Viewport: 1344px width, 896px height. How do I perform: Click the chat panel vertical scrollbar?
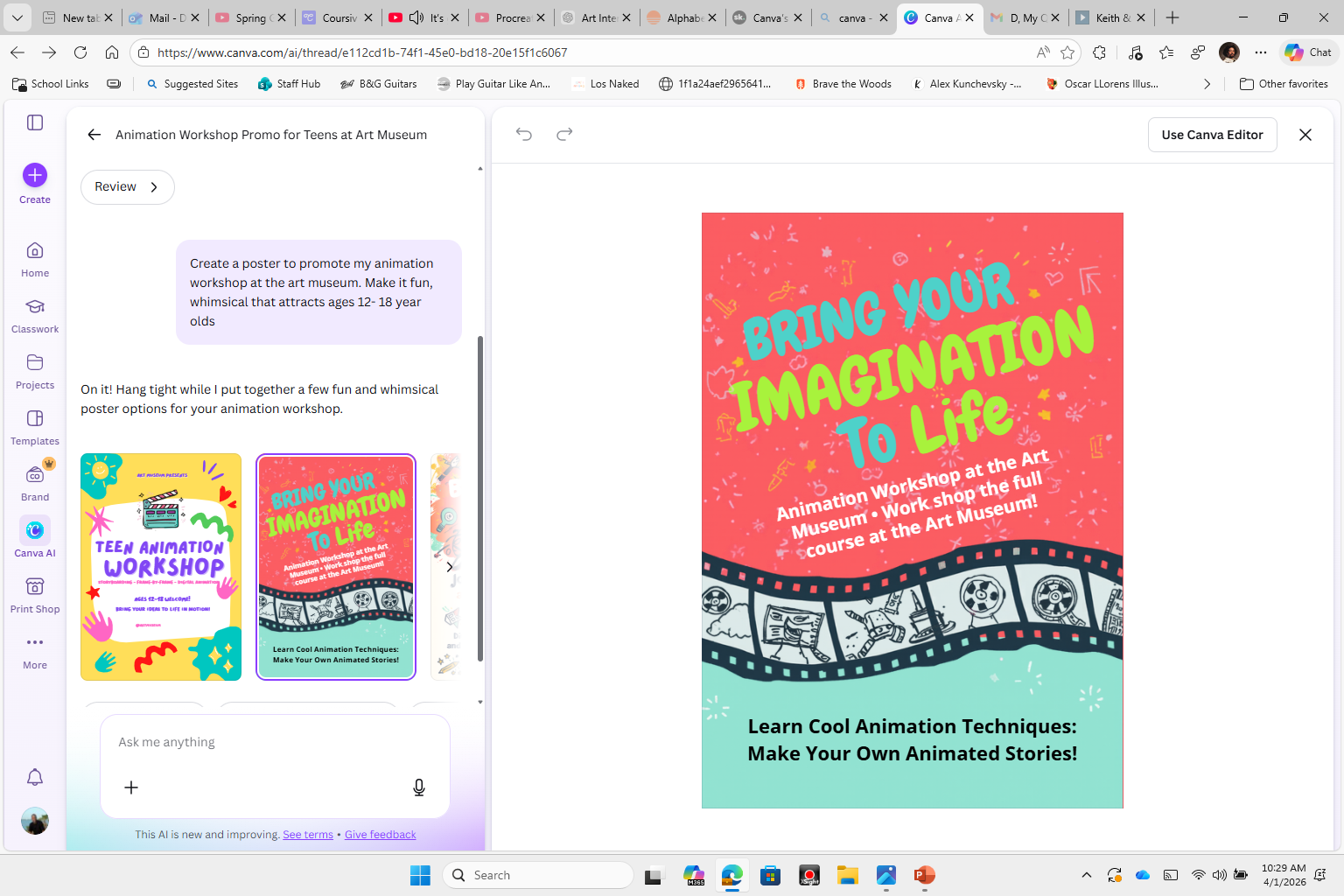479,499
